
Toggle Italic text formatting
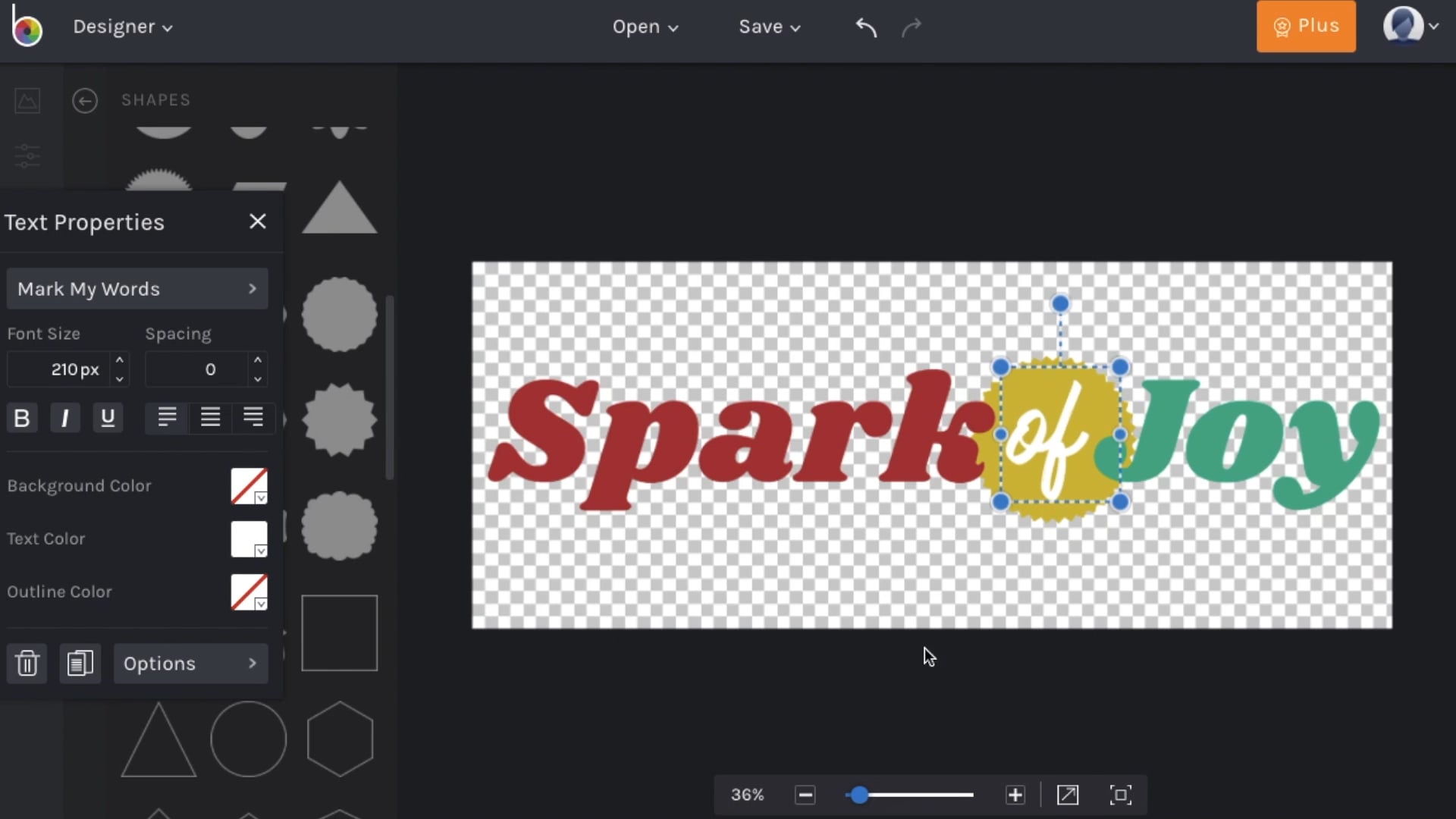point(65,418)
